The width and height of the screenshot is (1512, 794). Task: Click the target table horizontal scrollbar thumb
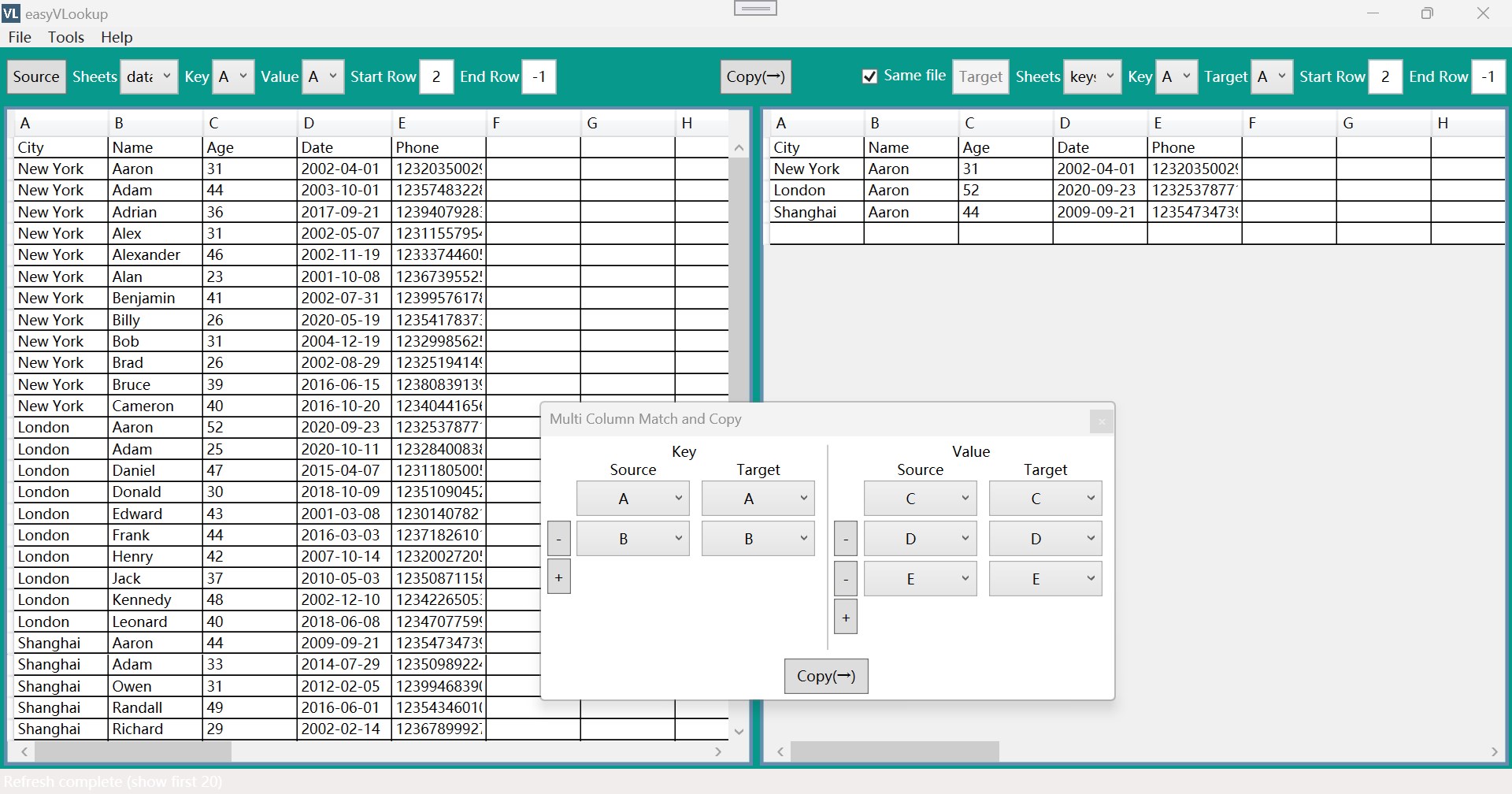(x=895, y=751)
